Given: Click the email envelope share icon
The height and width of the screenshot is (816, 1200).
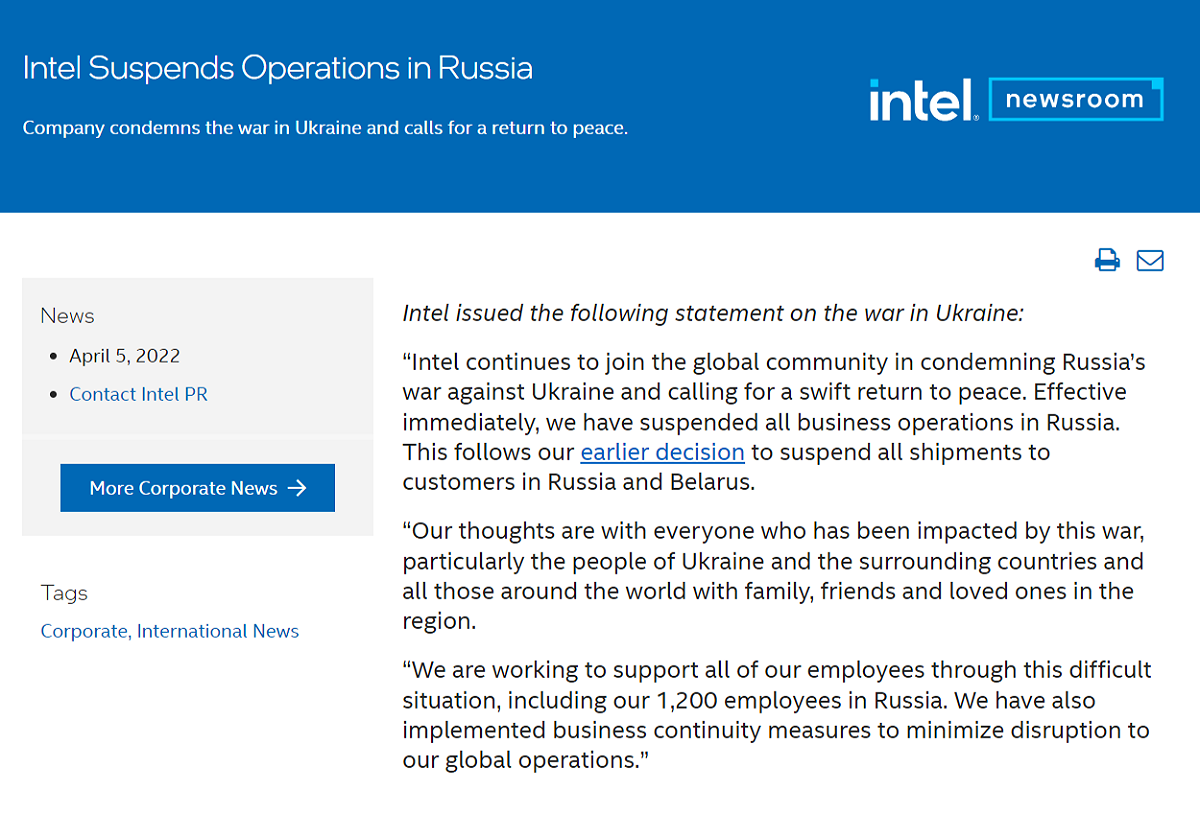Looking at the screenshot, I should coord(1150,260).
